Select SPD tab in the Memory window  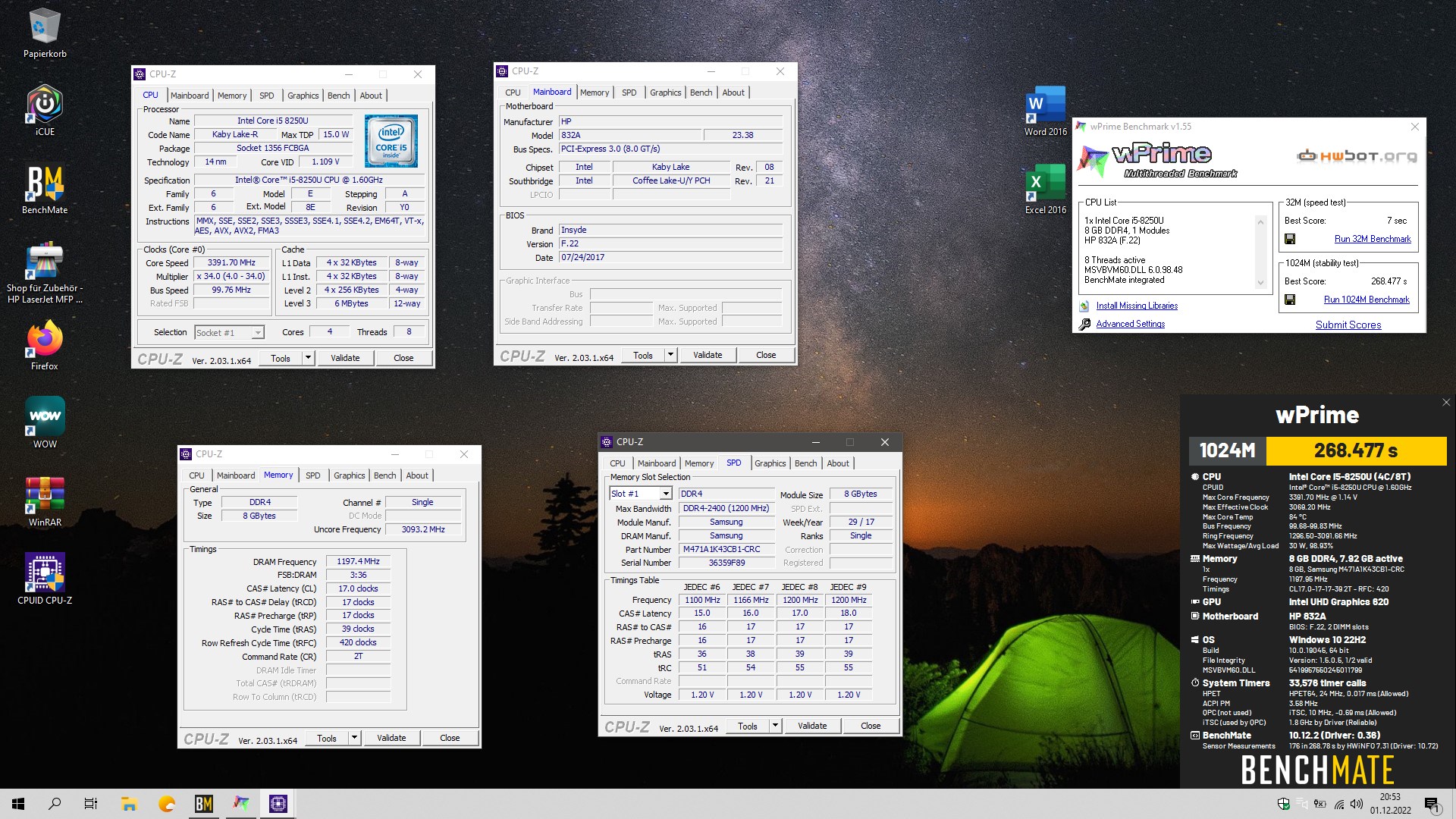(x=313, y=475)
